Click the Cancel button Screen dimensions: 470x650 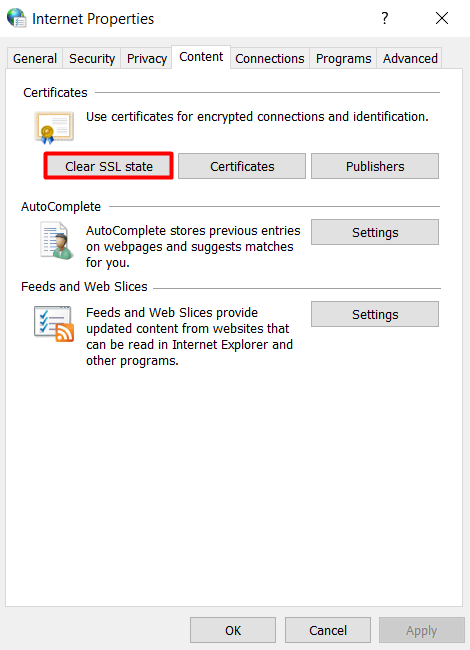(328, 630)
